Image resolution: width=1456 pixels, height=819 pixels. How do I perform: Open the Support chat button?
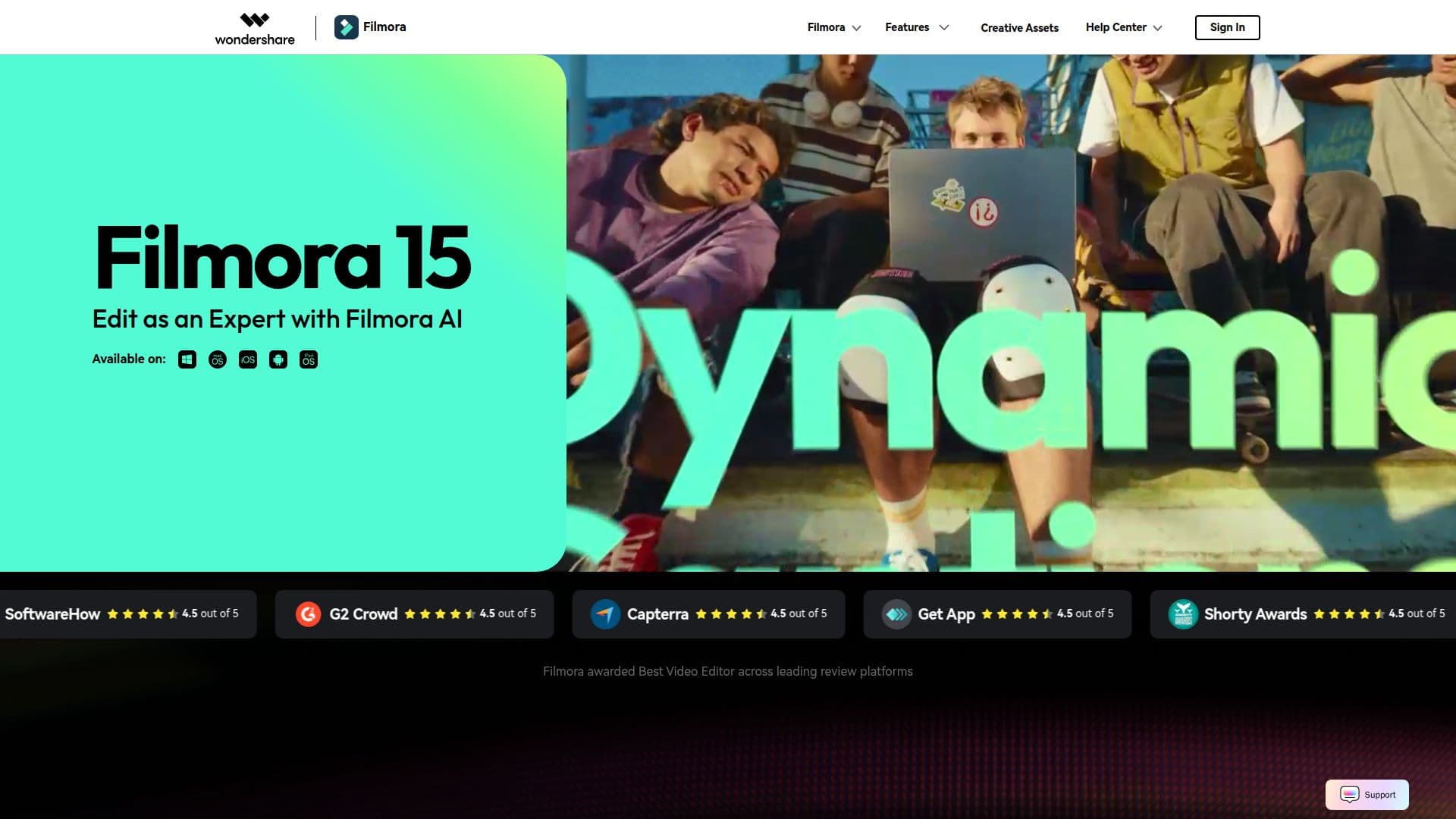tap(1367, 795)
